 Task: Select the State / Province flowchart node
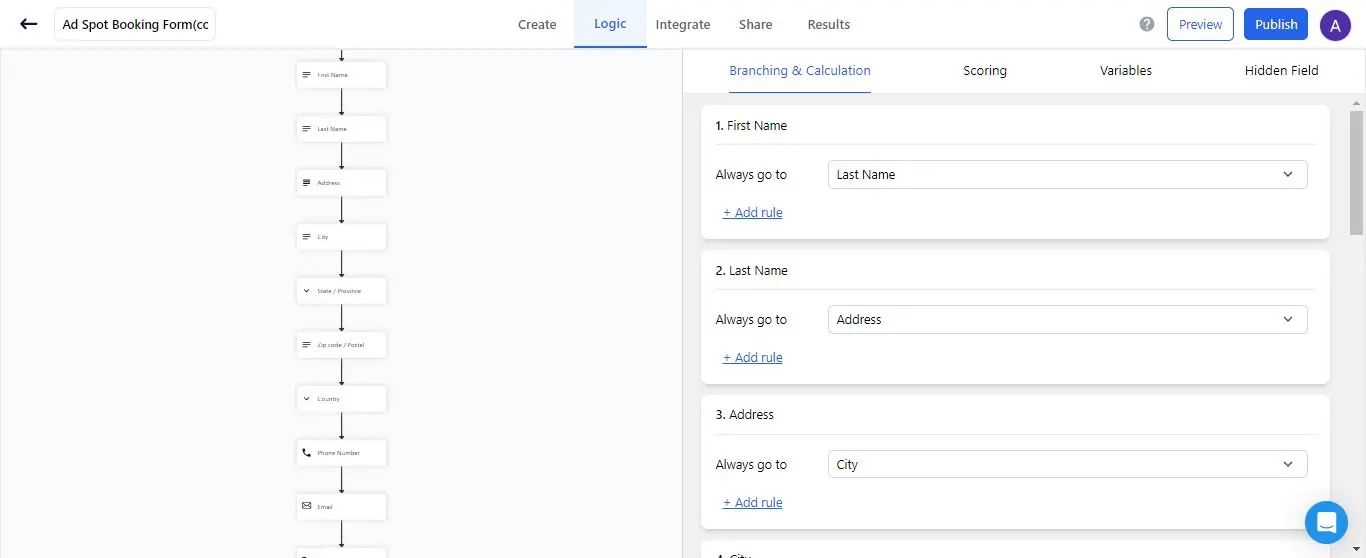341,291
